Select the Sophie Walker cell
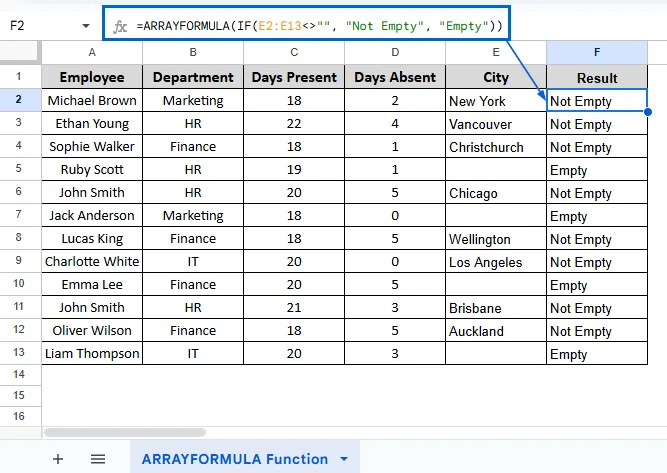Image resolution: width=667 pixels, height=473 pixels. point(92,146)
